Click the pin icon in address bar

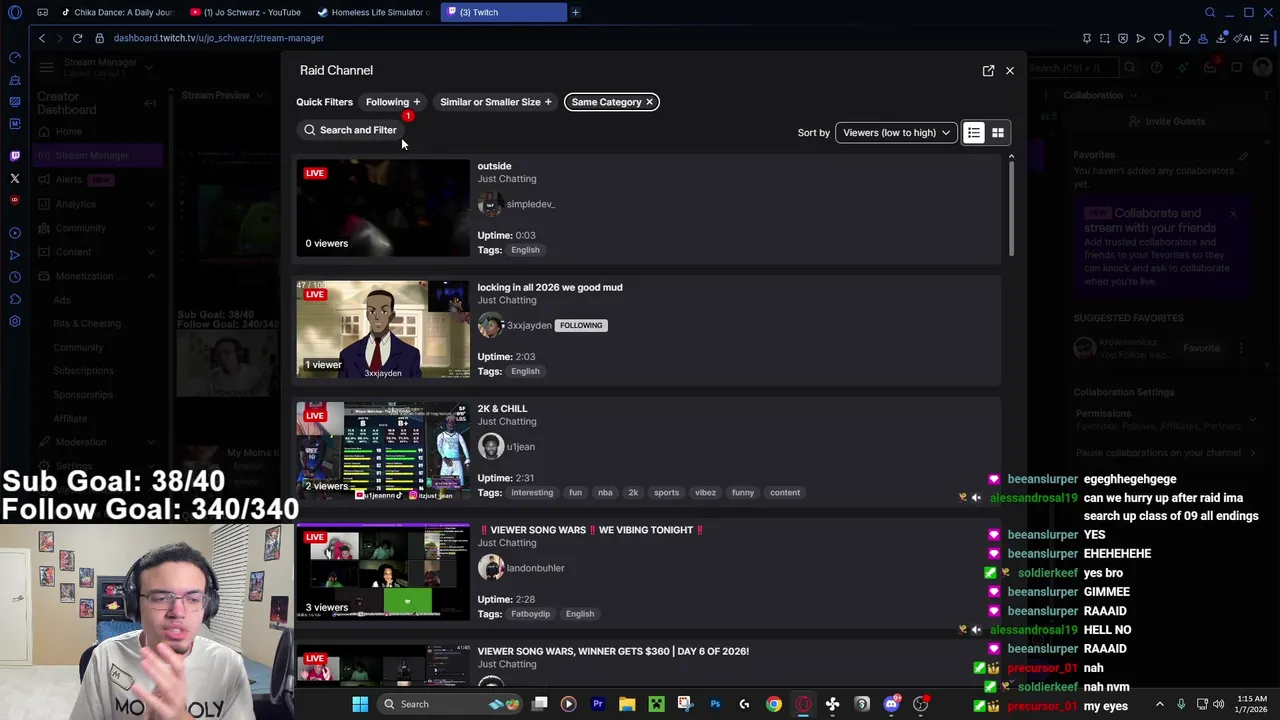(x=1087, y=38)
